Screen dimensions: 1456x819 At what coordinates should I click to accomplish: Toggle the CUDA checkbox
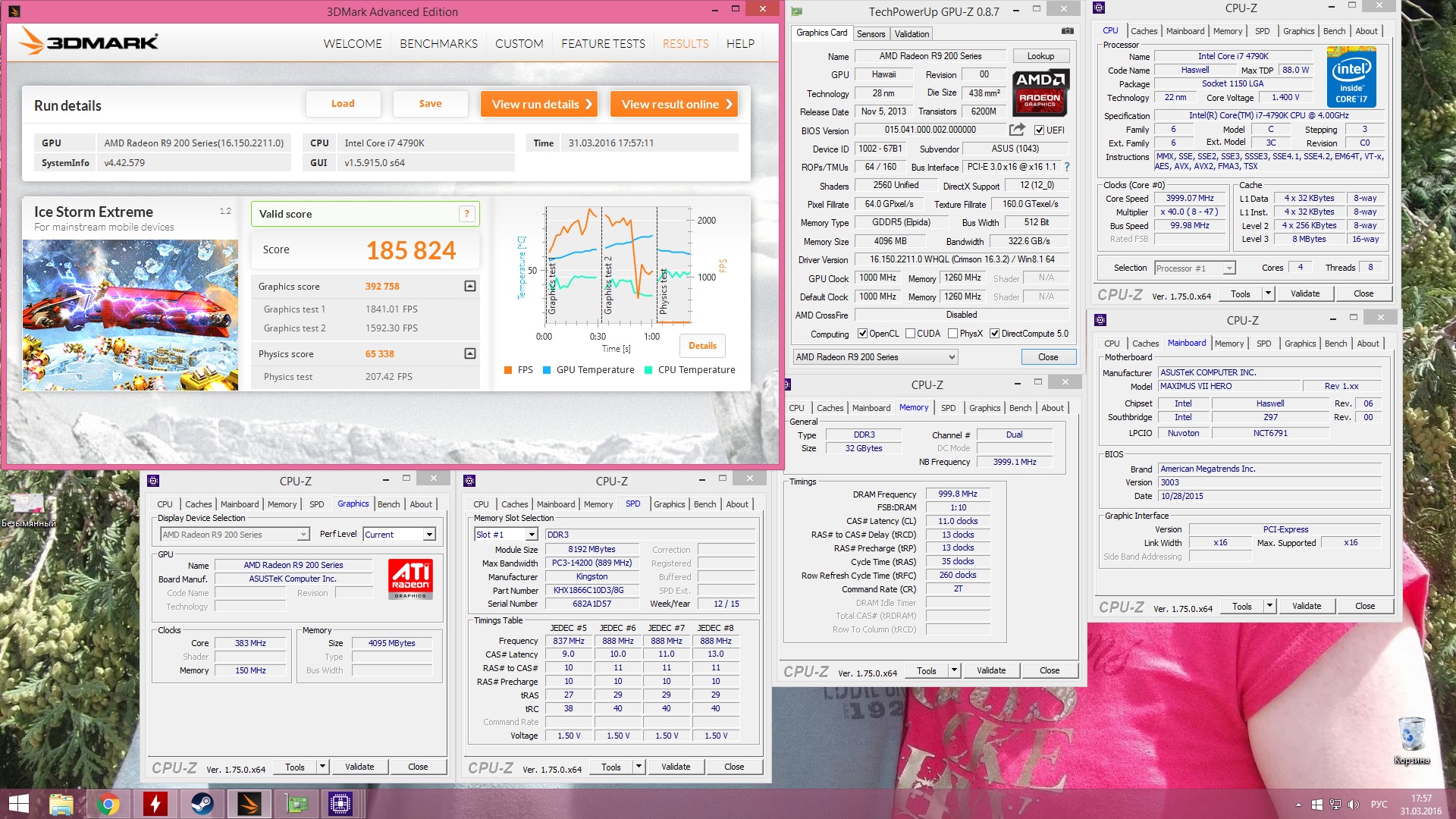[910, 334]
